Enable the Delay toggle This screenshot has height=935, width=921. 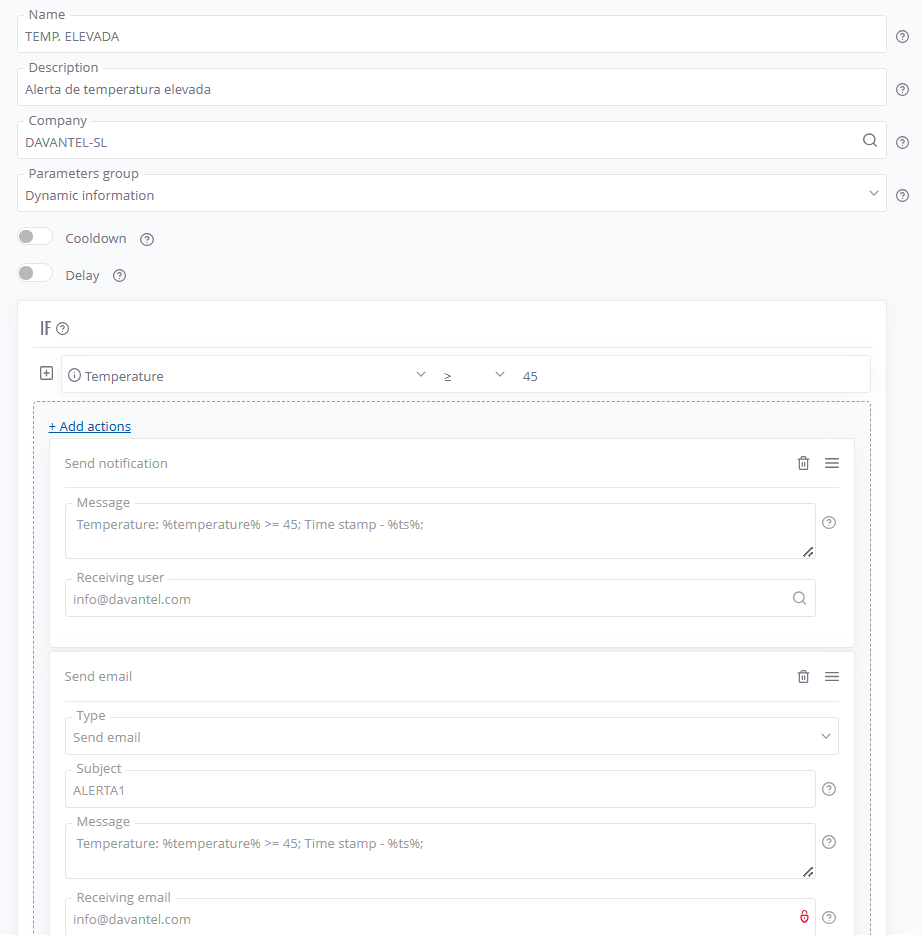(35, 273)
